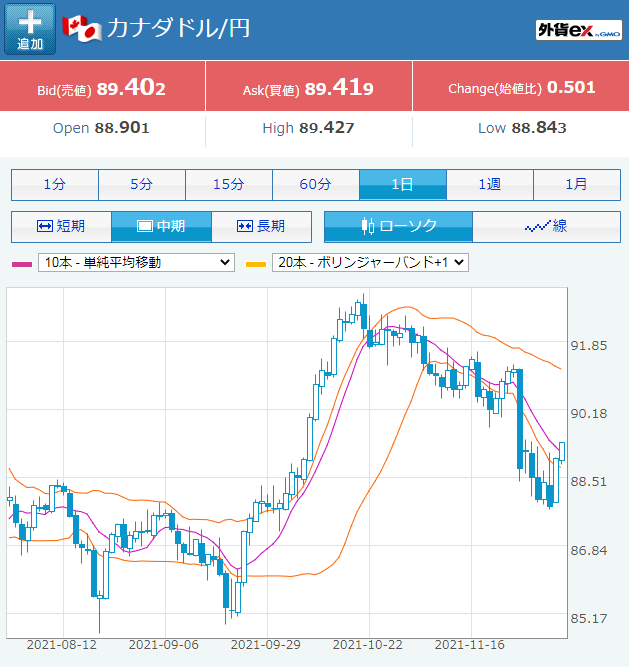Image resolution: width=629 pixels, height=667 pixels.
Task: Switch to the 1月 timeframe
Action: click(x=577, y=185)
